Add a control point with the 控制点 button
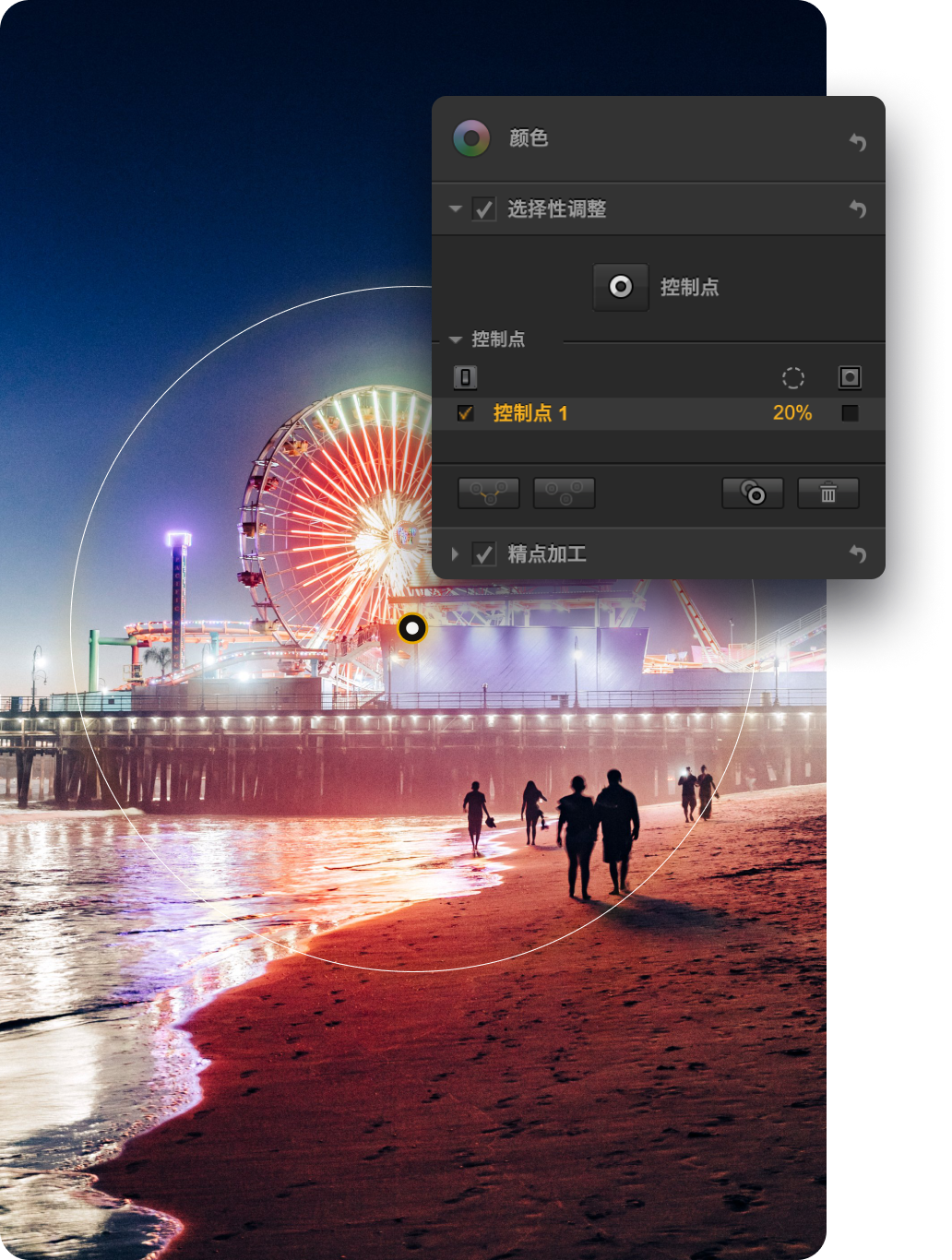The width and height of the screenshot is (952, 1260). 621,287
